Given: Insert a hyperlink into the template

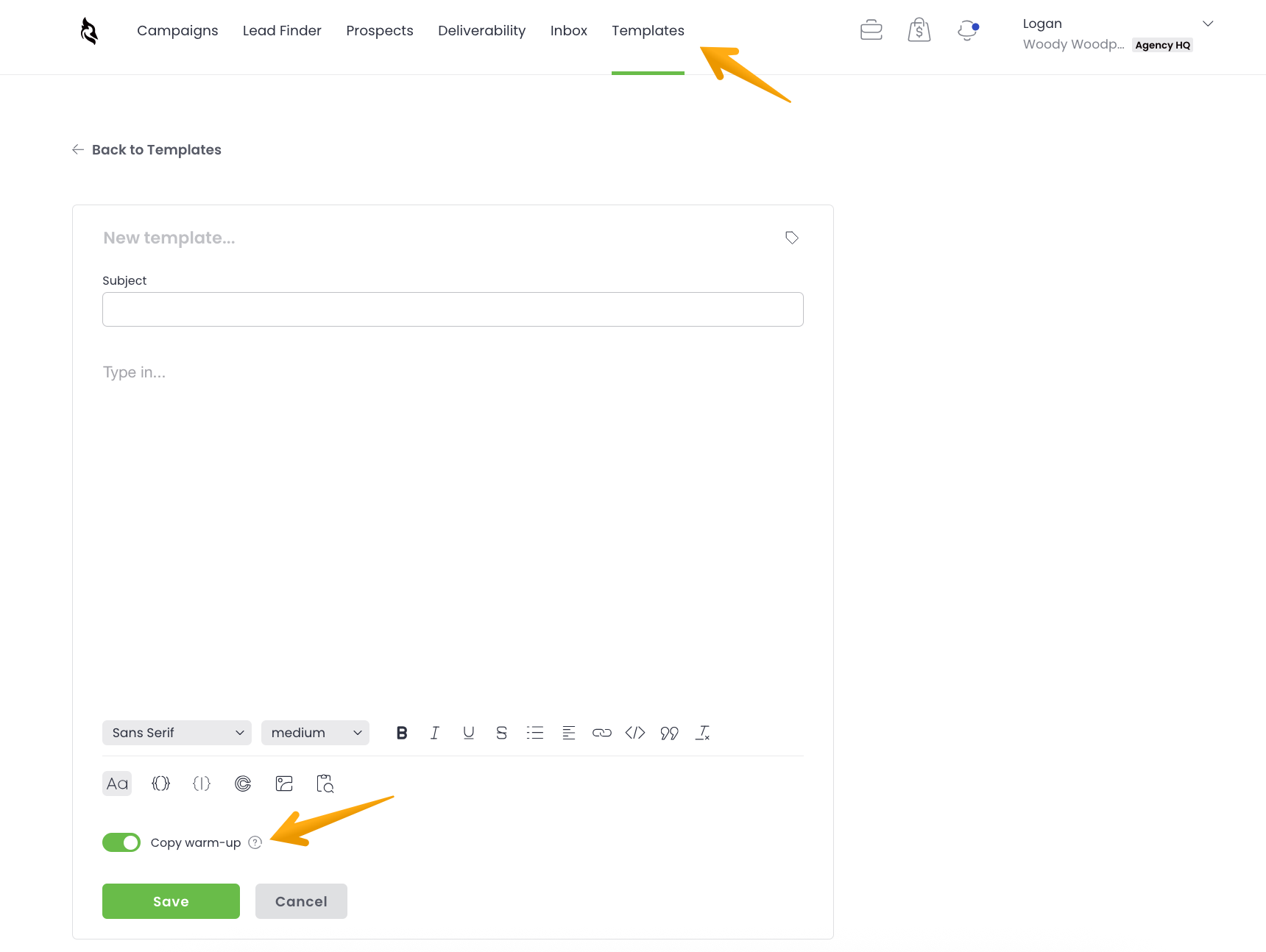Looking at the screenshot, I should (x=601, y=733).
